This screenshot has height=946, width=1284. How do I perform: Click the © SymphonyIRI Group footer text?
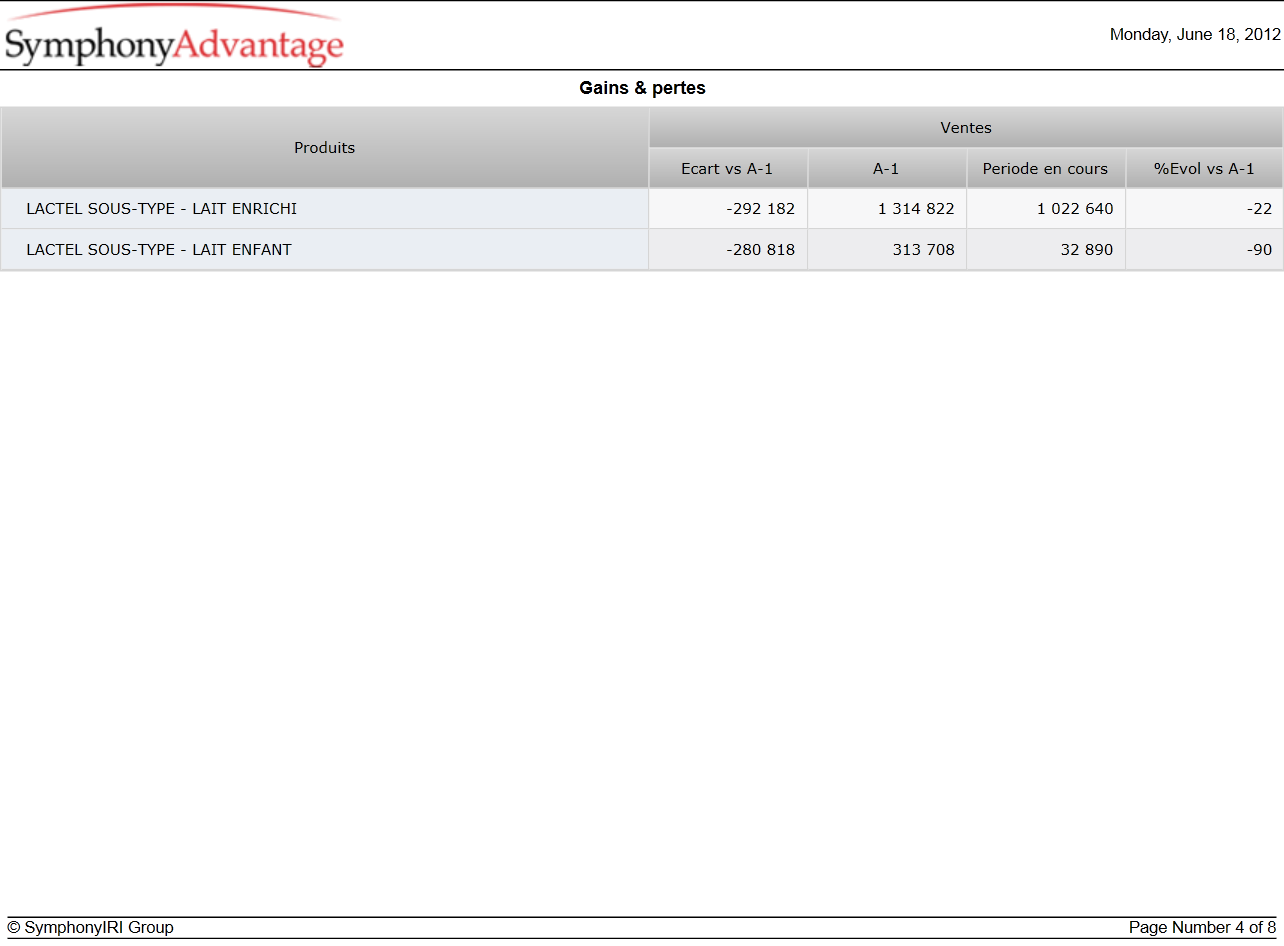pyautogui.click(x=90, y=928)
